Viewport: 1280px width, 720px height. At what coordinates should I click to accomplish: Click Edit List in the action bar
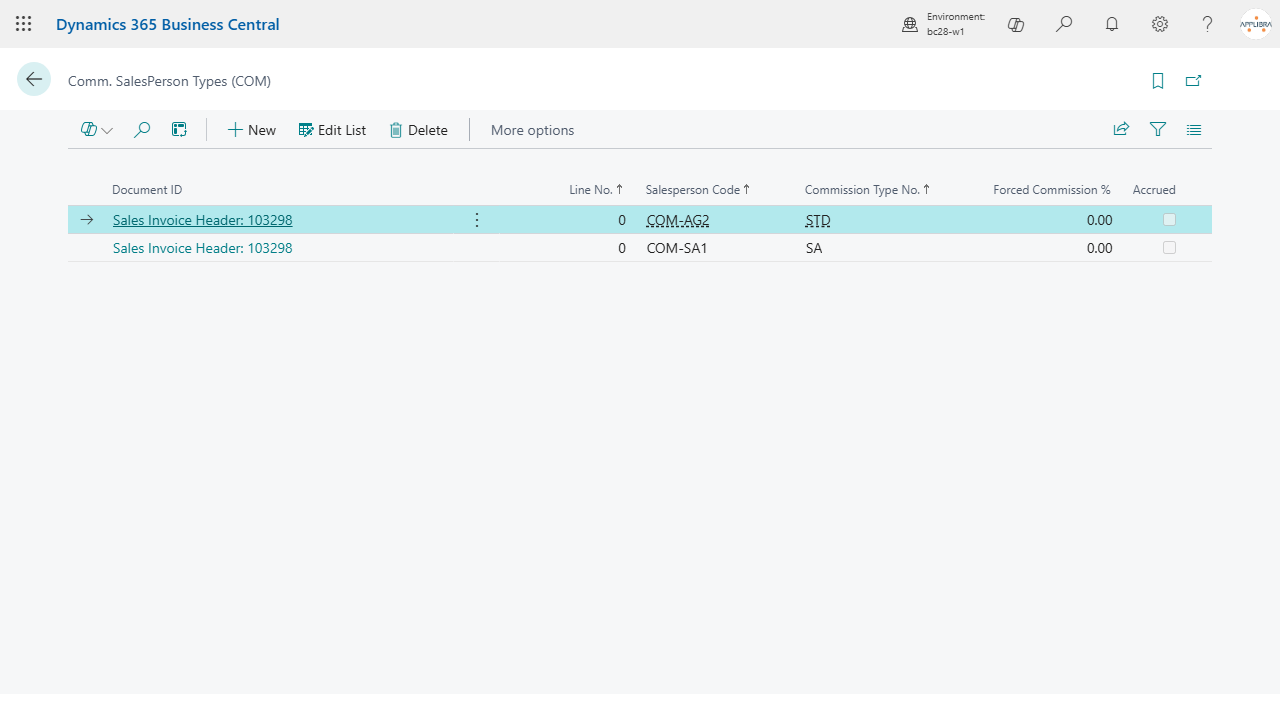coord(332,130)
